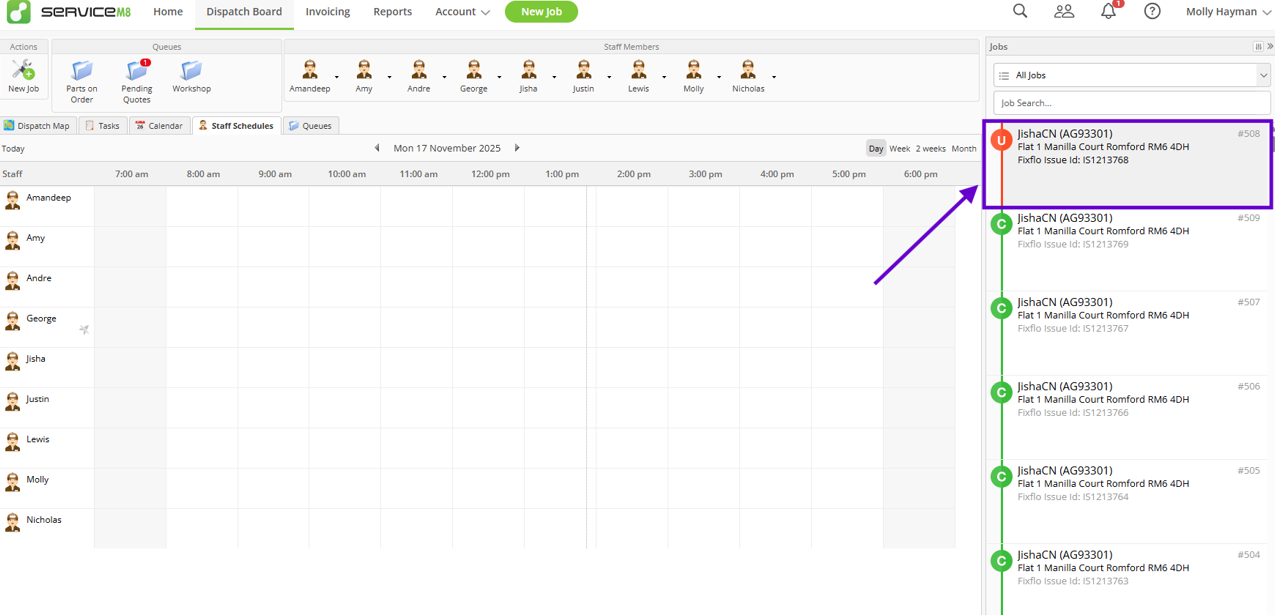
Task: Click the Mon 17 November 2025 date
Action: click(447, 148)
